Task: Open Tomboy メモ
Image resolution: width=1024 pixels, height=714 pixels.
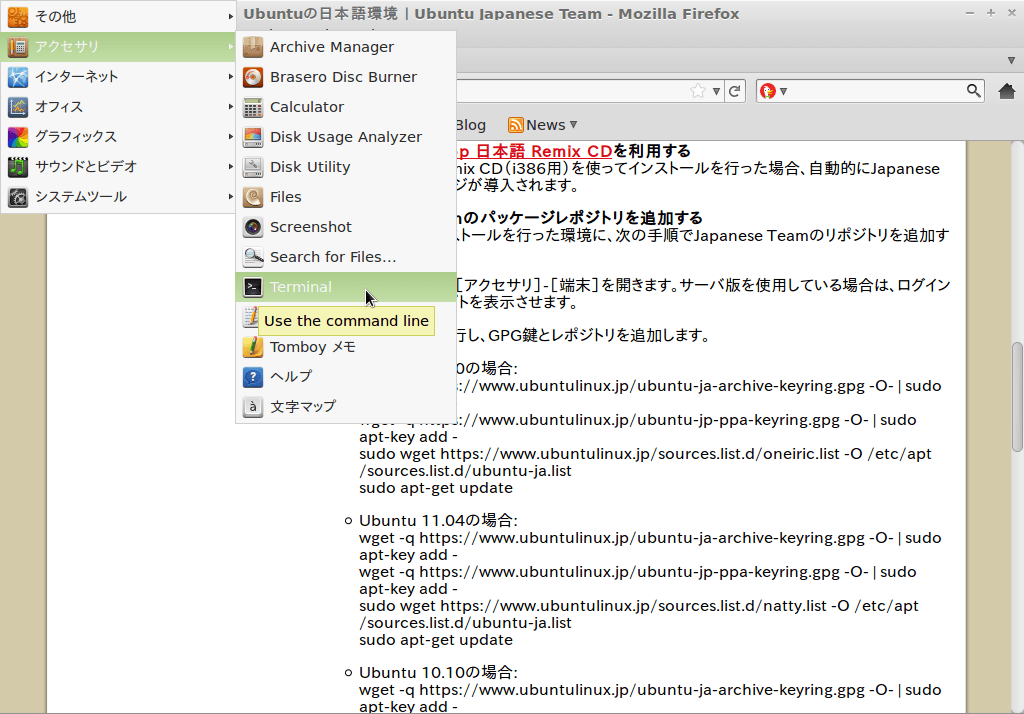Action: point(345,347)
